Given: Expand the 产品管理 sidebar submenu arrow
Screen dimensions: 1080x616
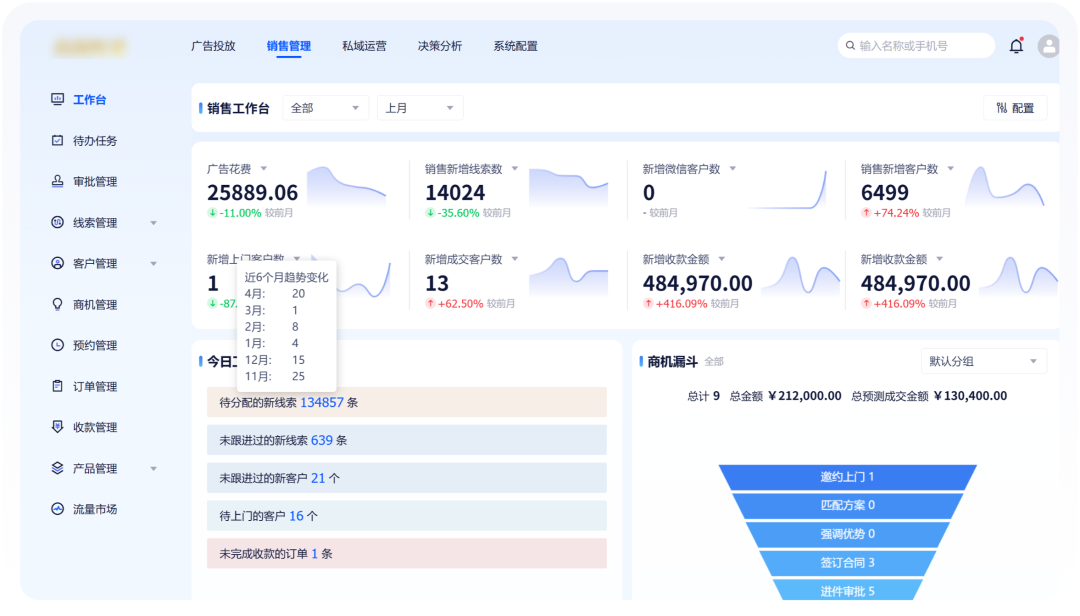Looking at the screenshot, I should point(153,468).
